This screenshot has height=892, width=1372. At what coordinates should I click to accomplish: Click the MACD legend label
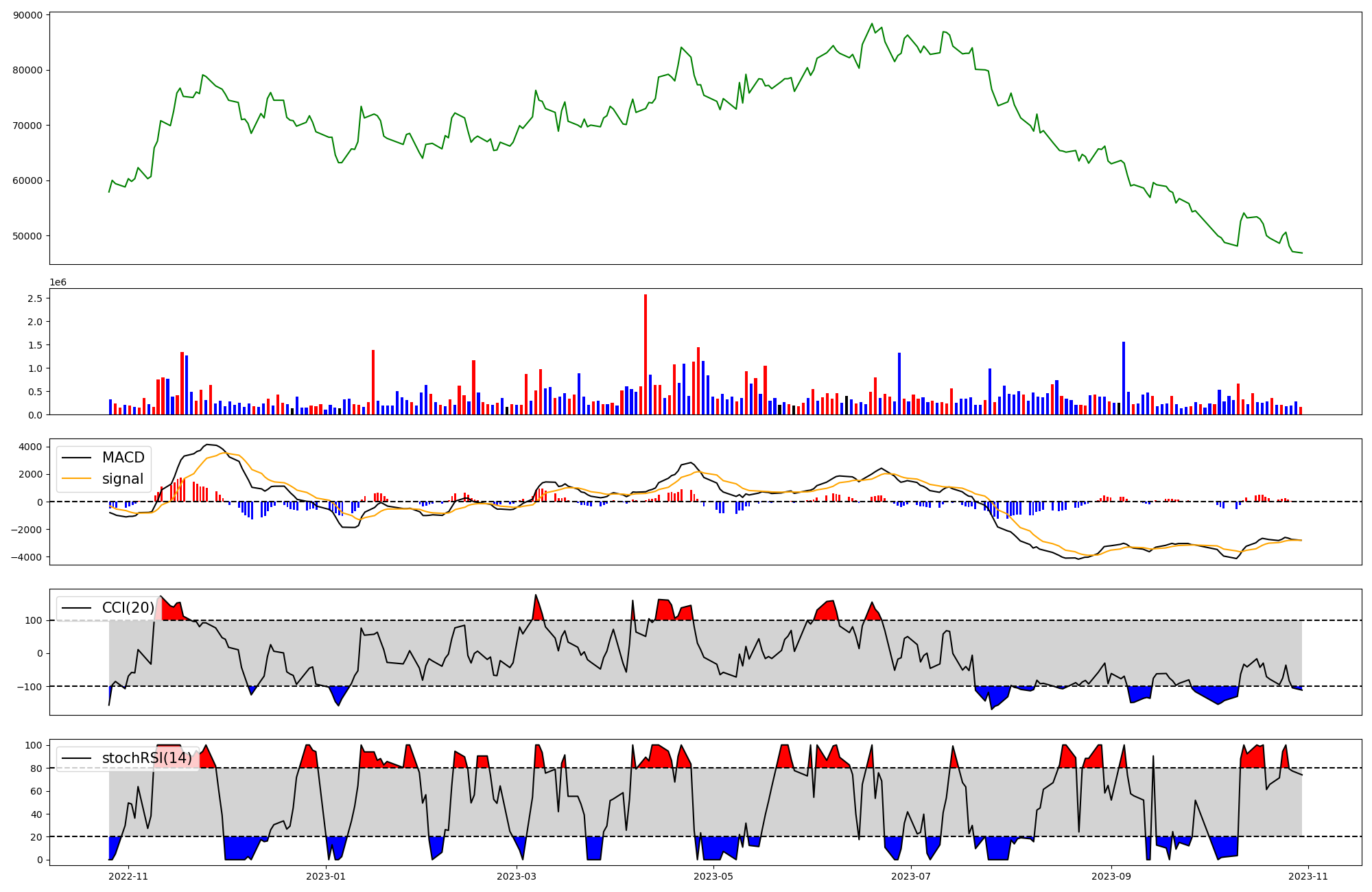pos(123,458)
